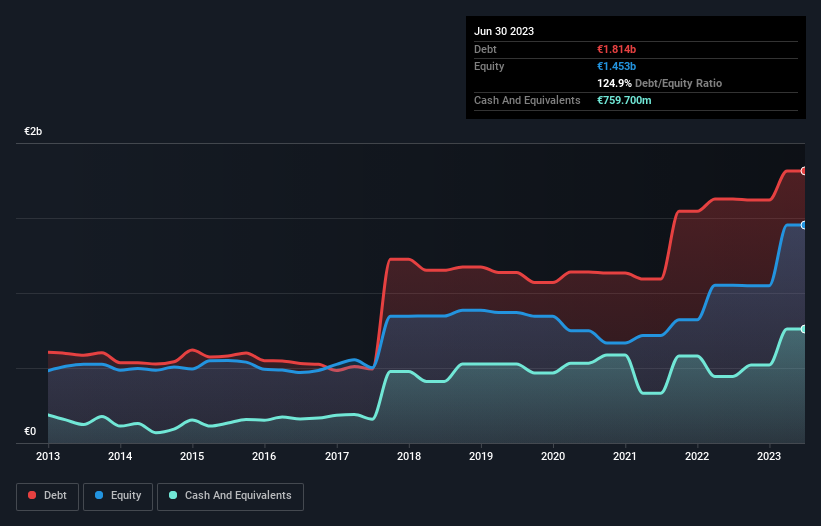Click the teal Cash endpoint marker
Image resolution: width=821 pixels, height=526 pixels.
click(804, 329)
